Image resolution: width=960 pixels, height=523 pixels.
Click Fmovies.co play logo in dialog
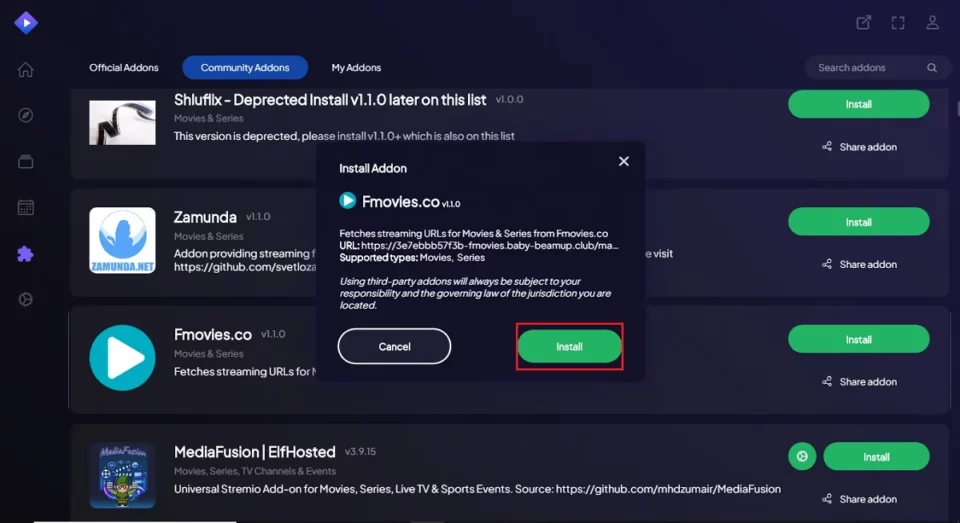(x=348, y=201)
